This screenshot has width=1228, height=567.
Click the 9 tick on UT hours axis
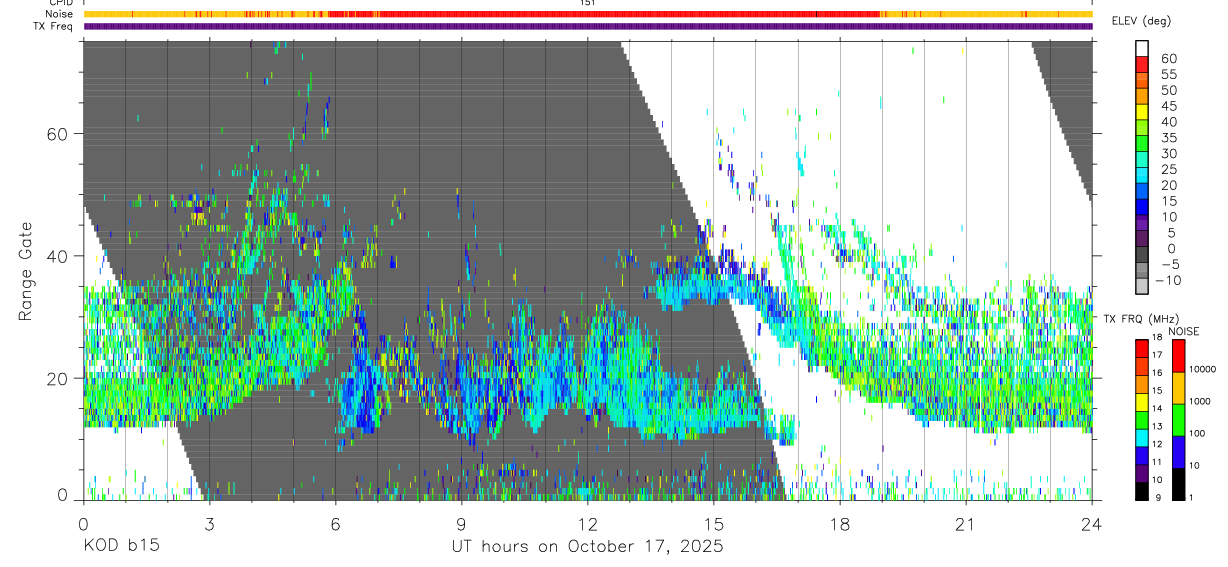click(x=461, y=522)
